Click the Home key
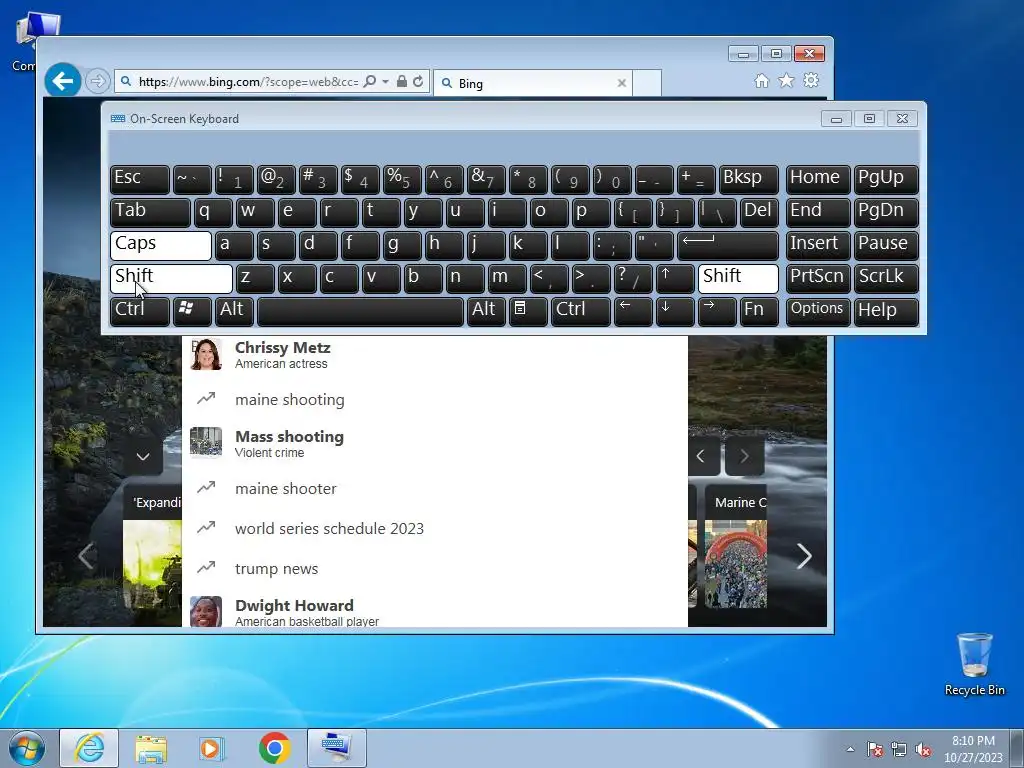Image resolution: width=1024 pixels, height=768 pixels. pos(818,180)
